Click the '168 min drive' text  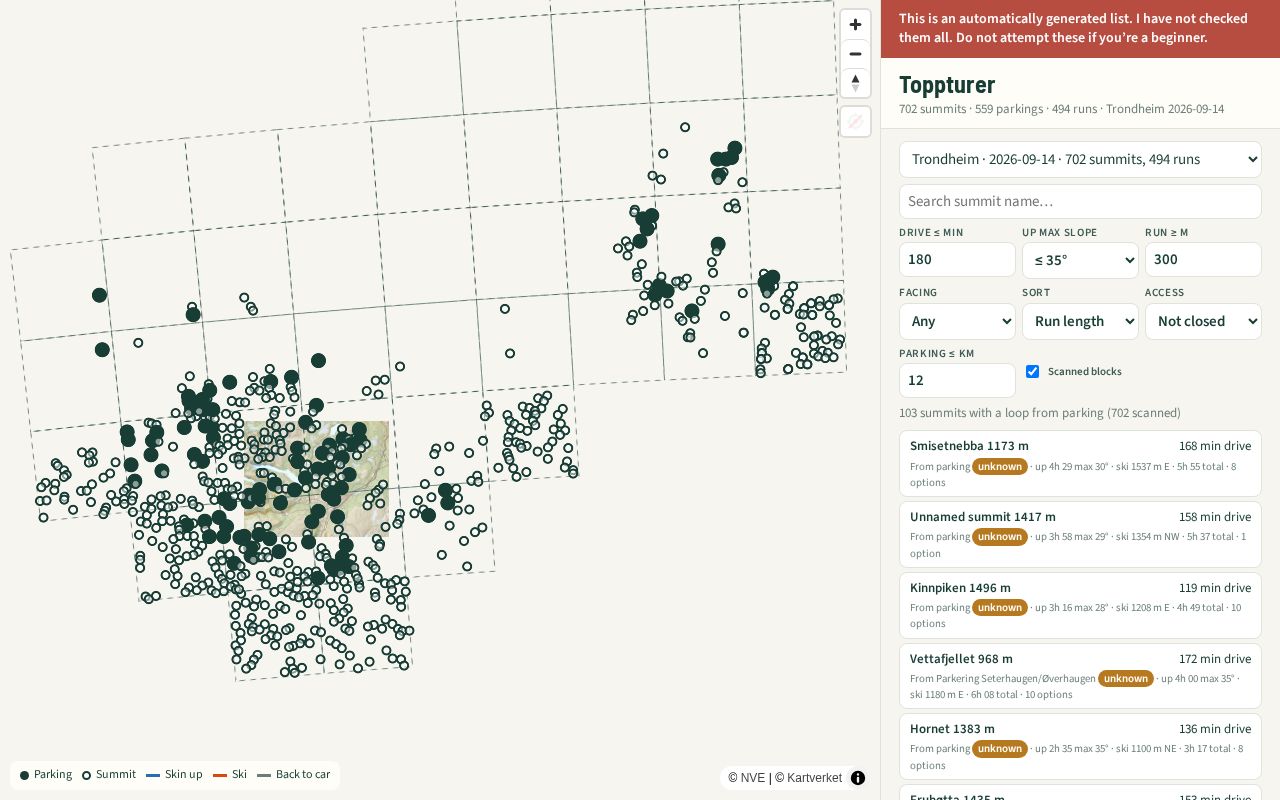pyautogui.click(x=1215, y=446)
